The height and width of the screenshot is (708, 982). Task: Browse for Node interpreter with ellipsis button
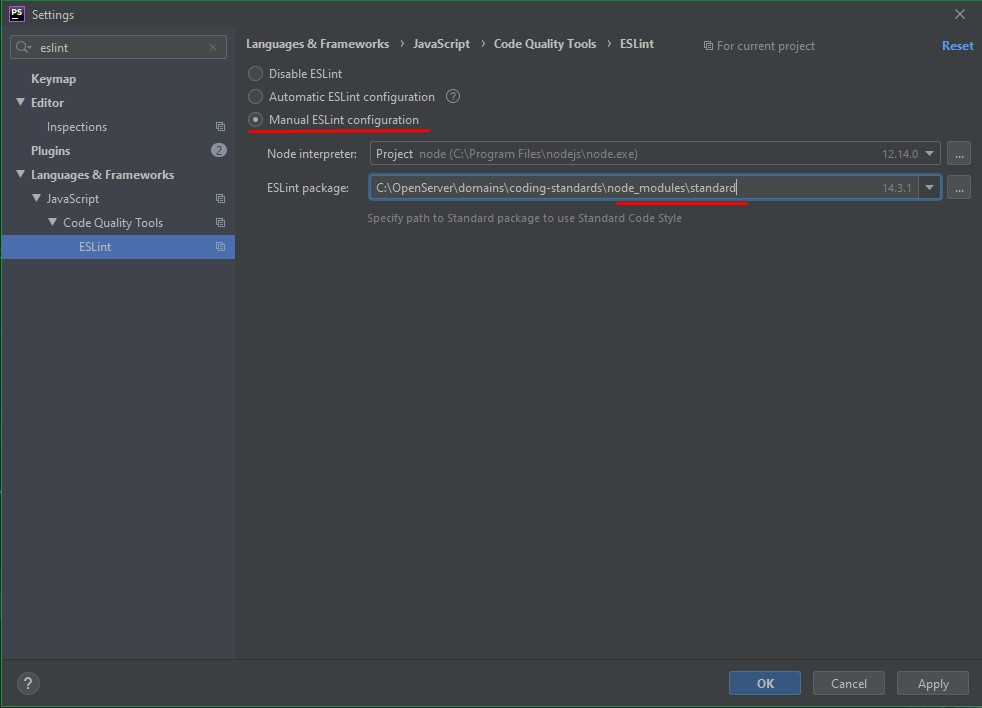tap(959, 154)
